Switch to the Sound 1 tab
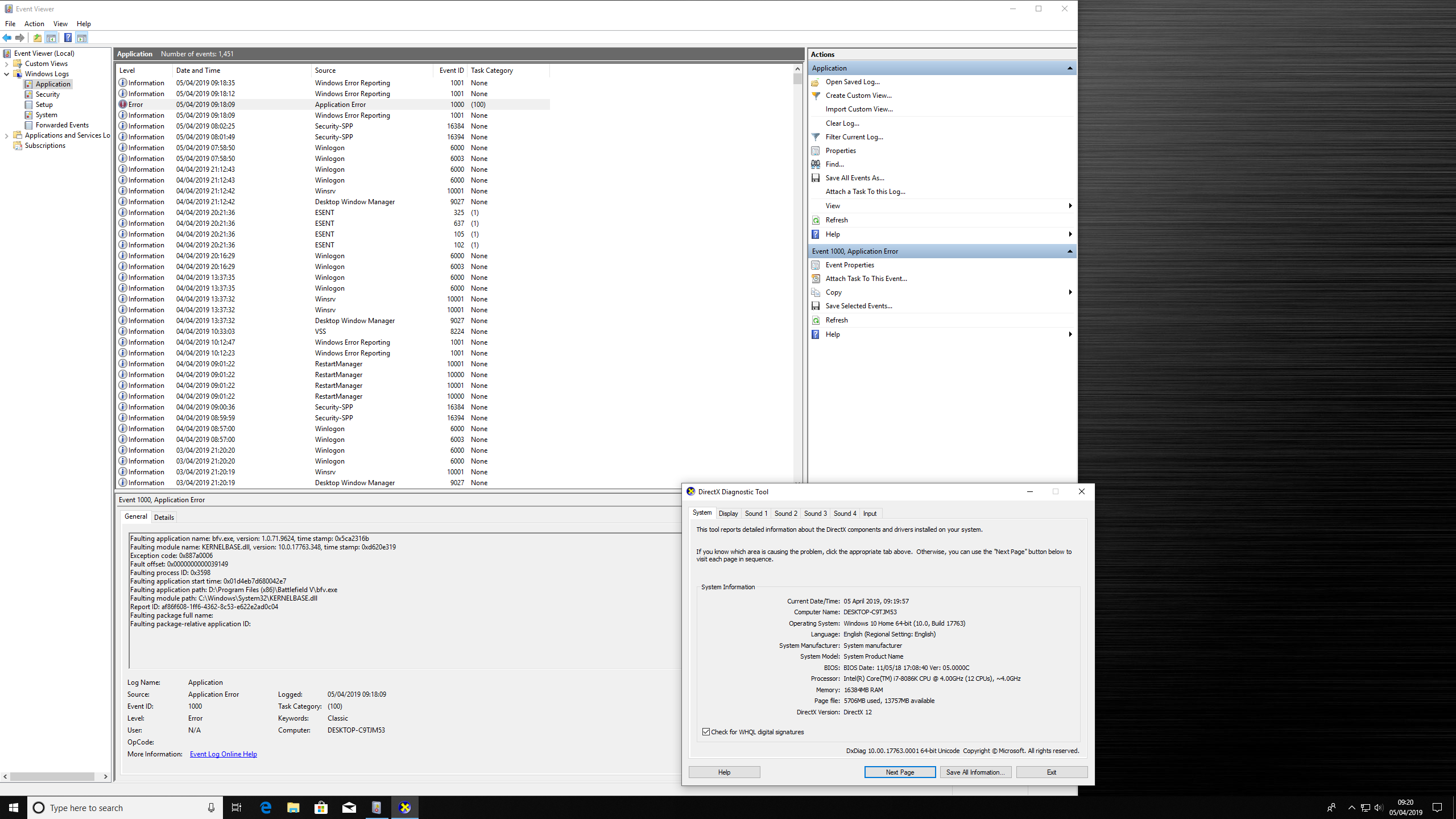The width and height of the screenshot is (1456, 819). [x=756, y=514]
